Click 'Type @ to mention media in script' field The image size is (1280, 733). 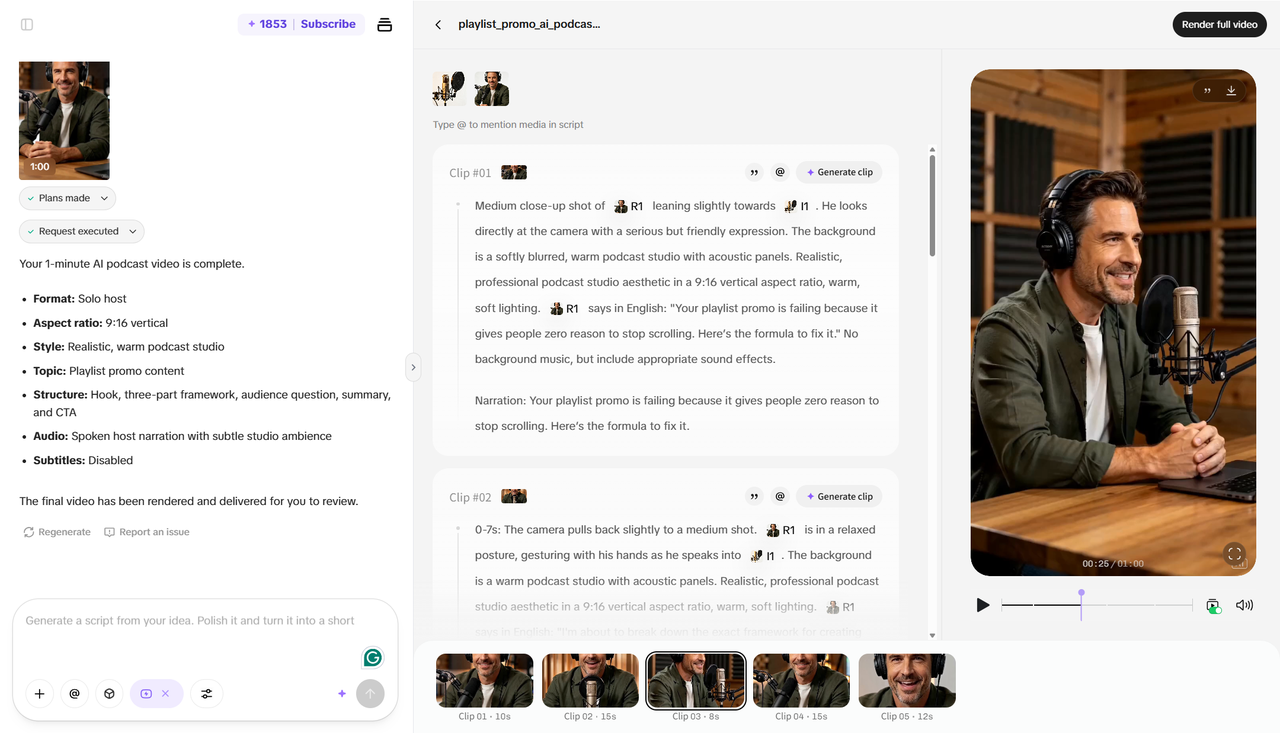pos(508,125)
